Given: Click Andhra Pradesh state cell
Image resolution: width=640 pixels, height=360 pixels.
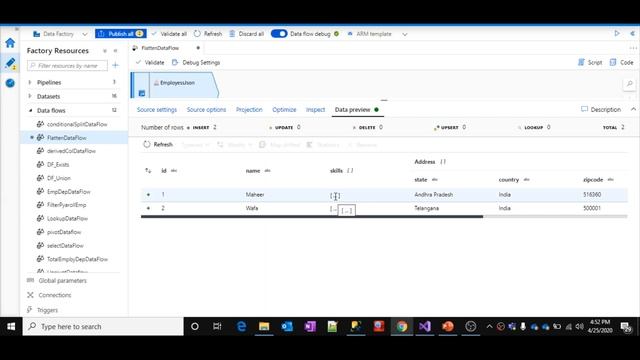Looking at the screenshot, I should (x=433, y=195).
